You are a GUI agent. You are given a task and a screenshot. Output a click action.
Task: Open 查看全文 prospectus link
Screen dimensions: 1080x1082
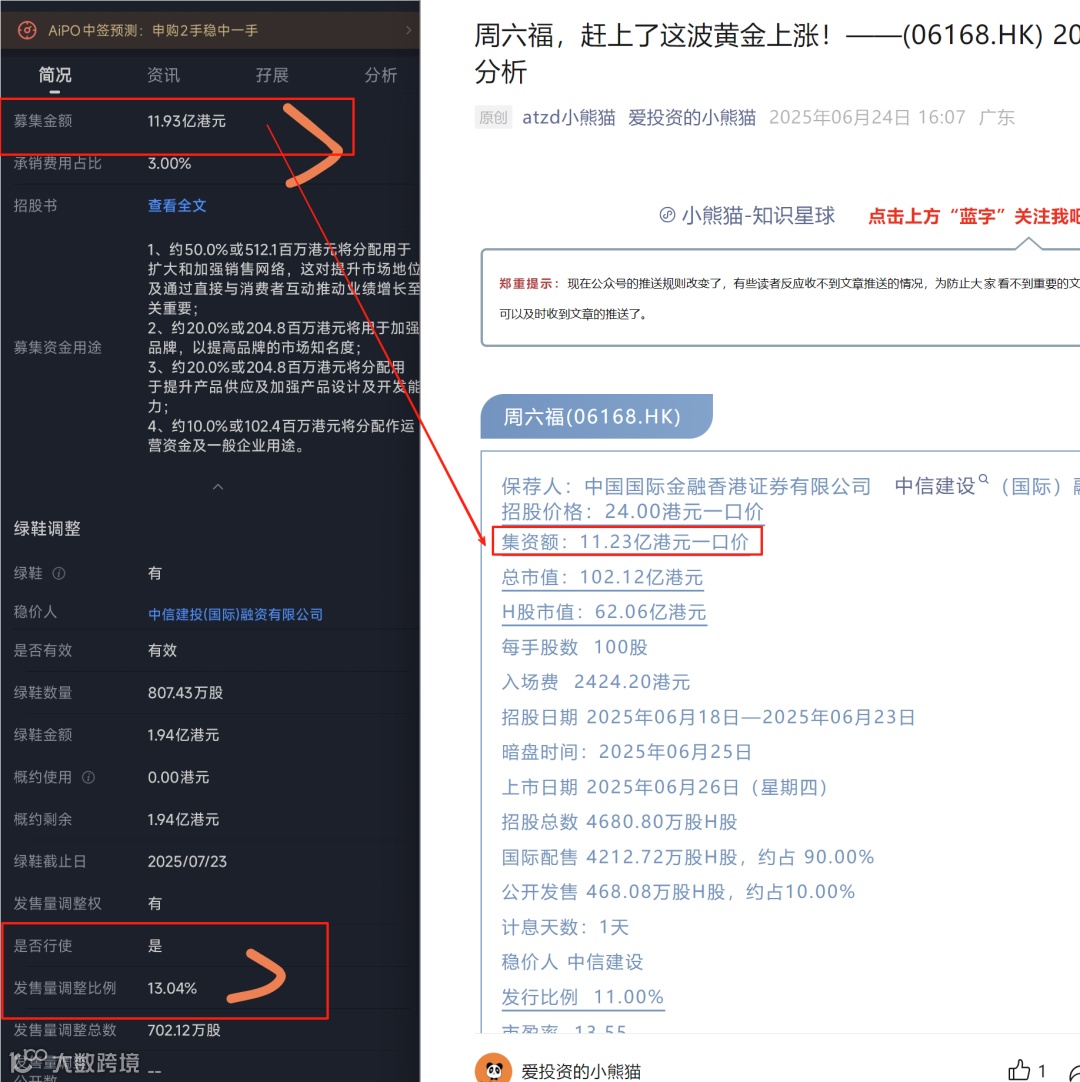coord(177,206)
